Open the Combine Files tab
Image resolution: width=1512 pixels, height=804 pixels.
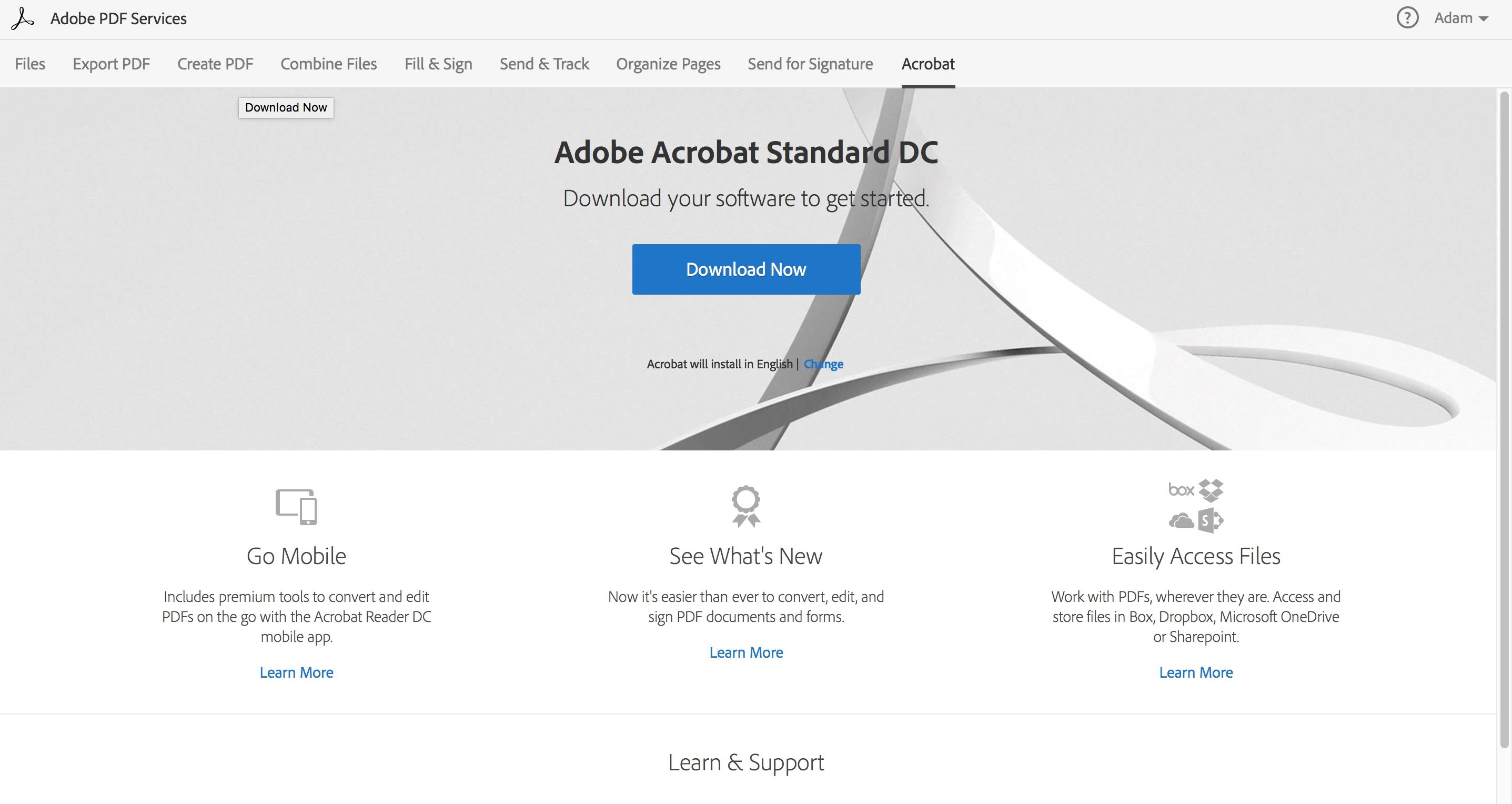click(328, 64)
